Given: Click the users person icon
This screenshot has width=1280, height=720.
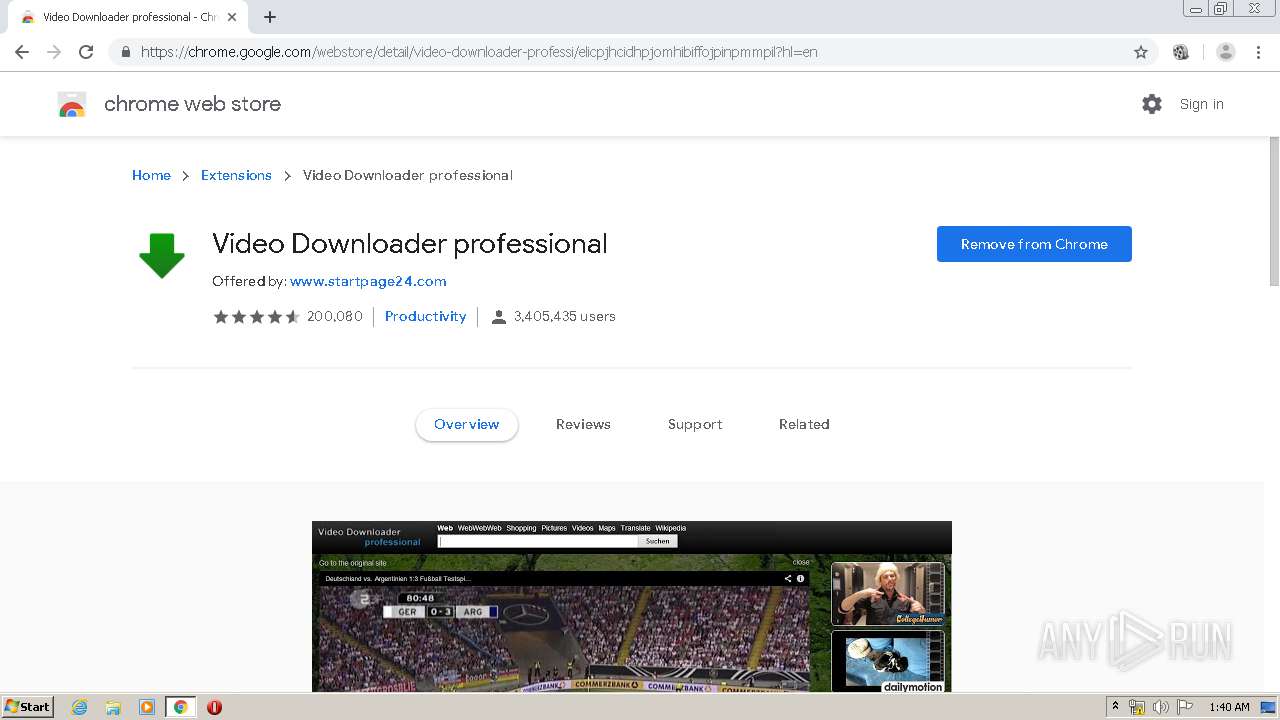Looking at the screenshot, I should [499, 317].
